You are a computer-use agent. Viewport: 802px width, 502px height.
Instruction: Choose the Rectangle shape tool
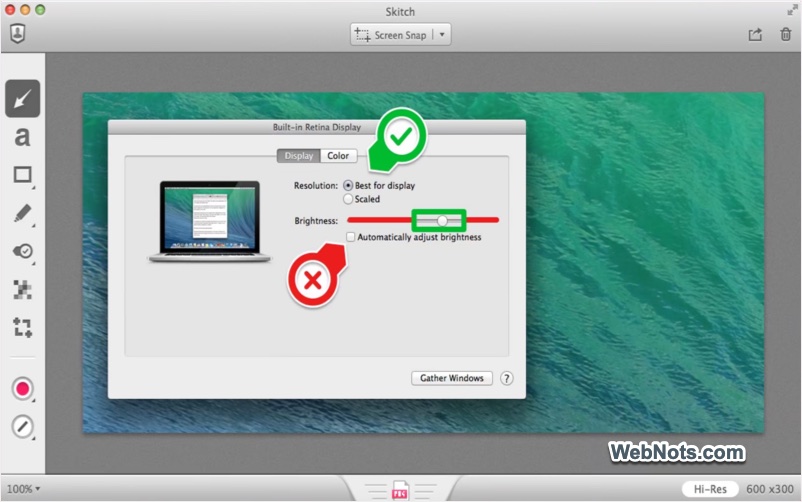click(23, 175)
